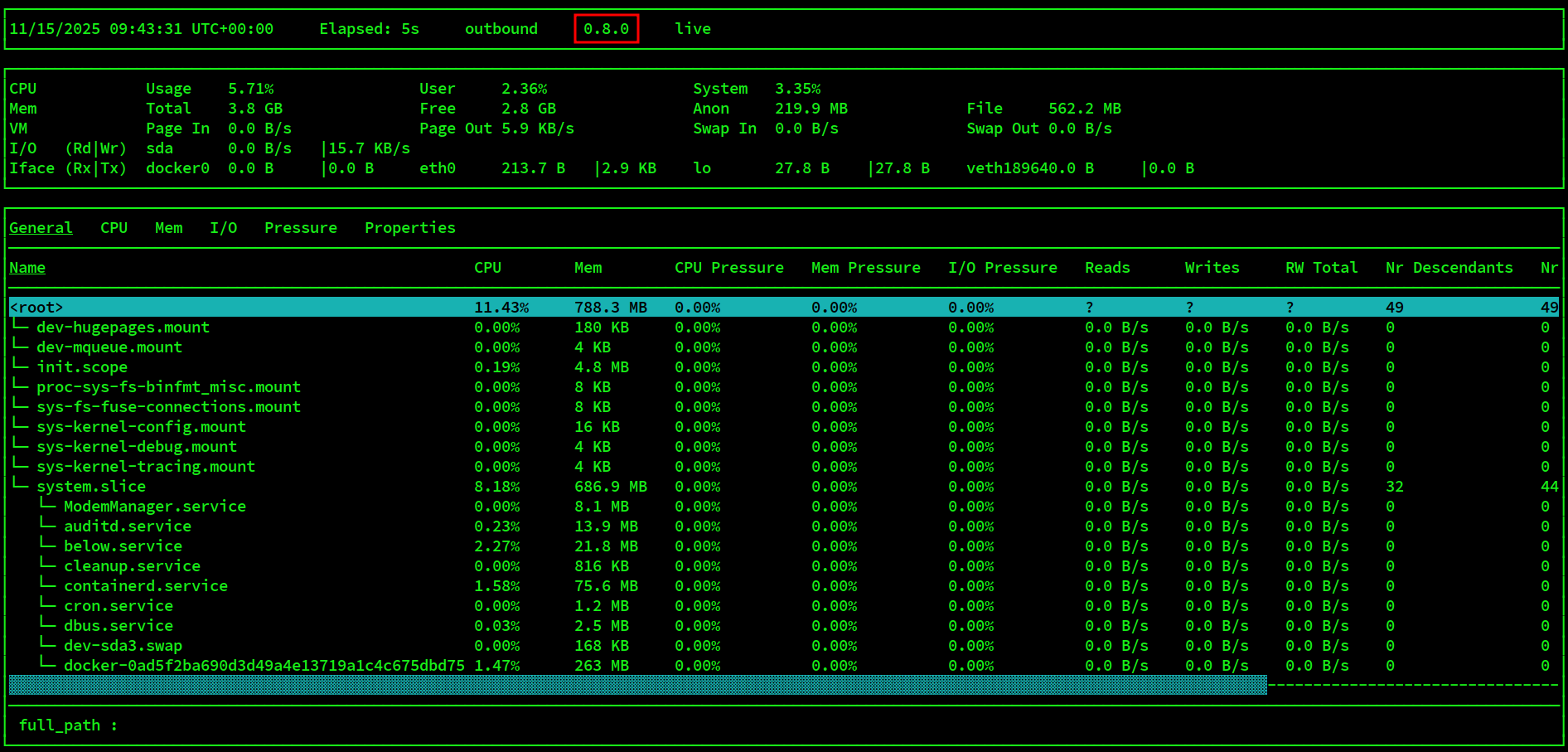Select the docker-0ad5f2ba container row
Screen dimensions: 1568x752
264,666
